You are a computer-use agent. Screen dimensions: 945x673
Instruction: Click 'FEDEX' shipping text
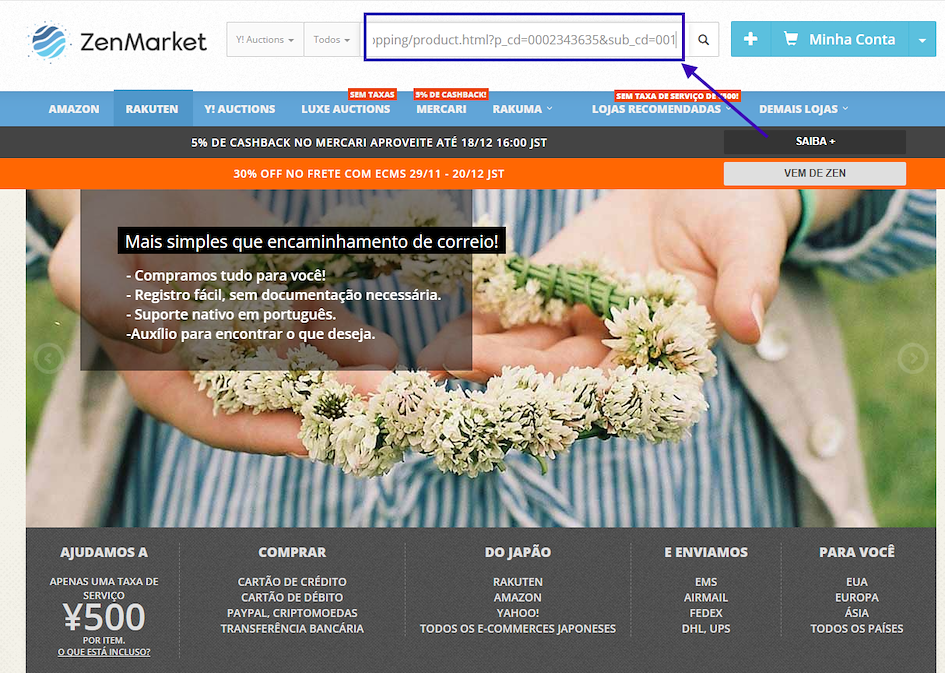(706, 613)
